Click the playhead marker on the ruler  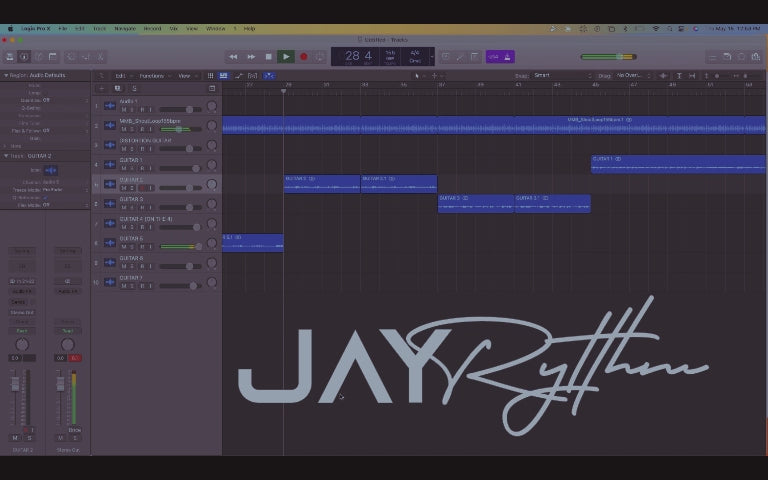click(x=283, y=91)
